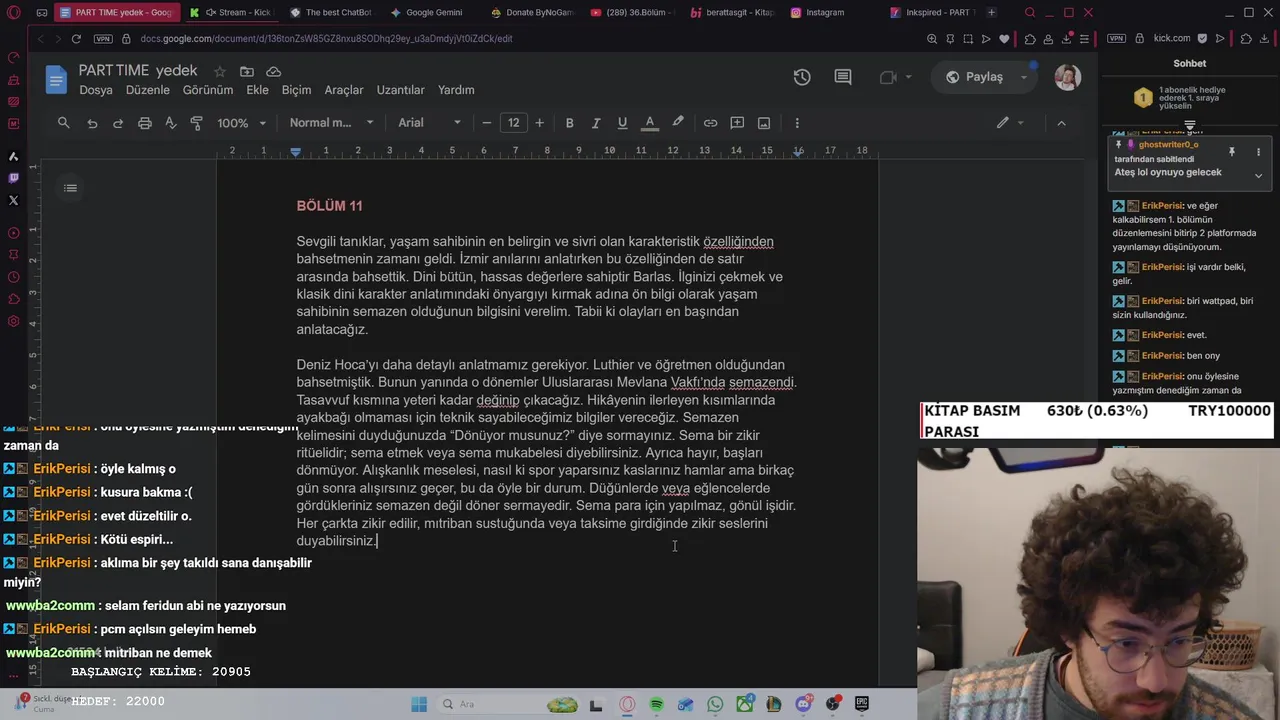
Task: Show the document outline panel
Action: [70, 188]
